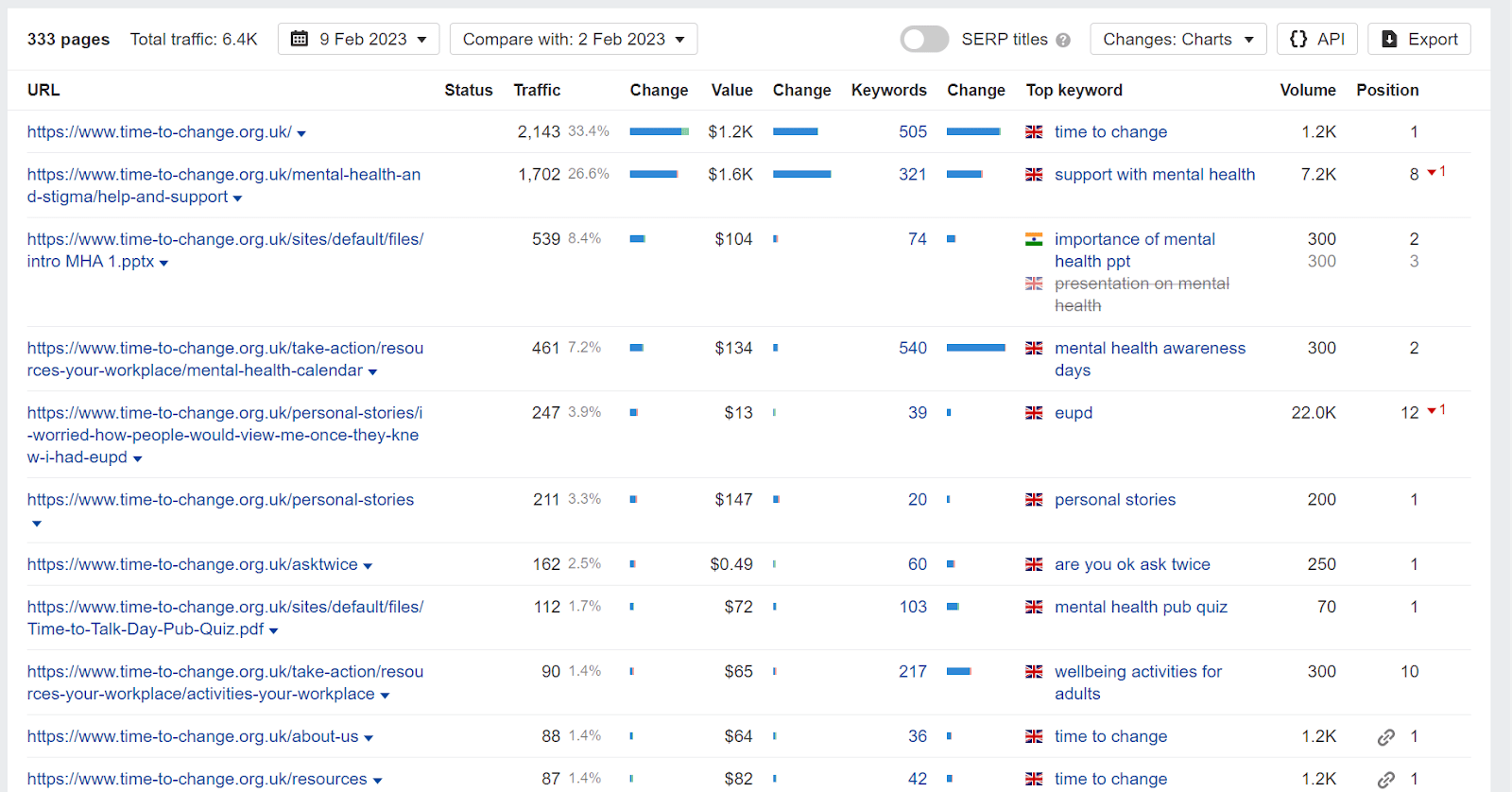
Task: Open the help-and-support URL link
Action: tap(224, 185)
